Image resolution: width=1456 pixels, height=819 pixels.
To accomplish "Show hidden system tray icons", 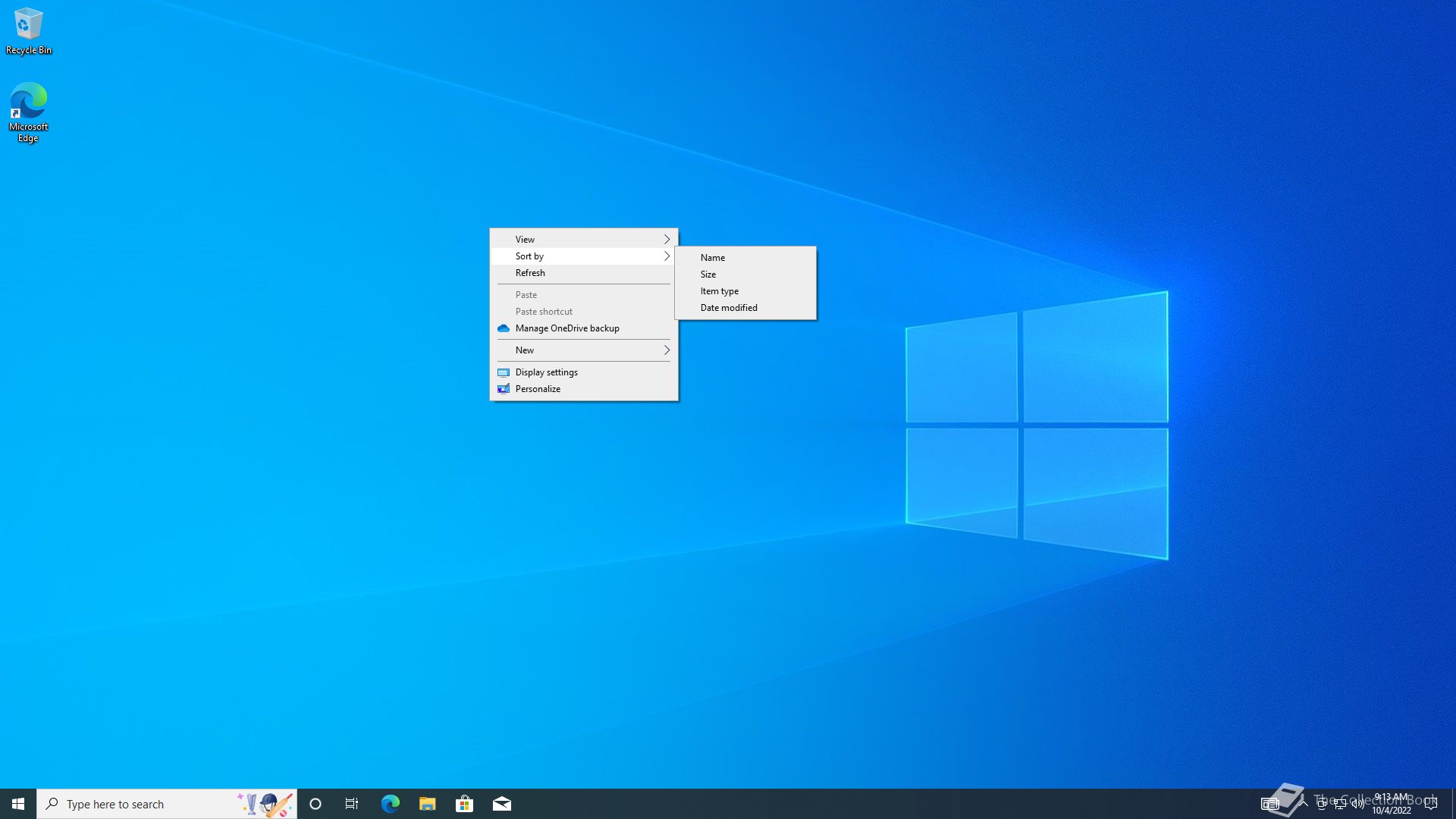I will coord(1304,802).
